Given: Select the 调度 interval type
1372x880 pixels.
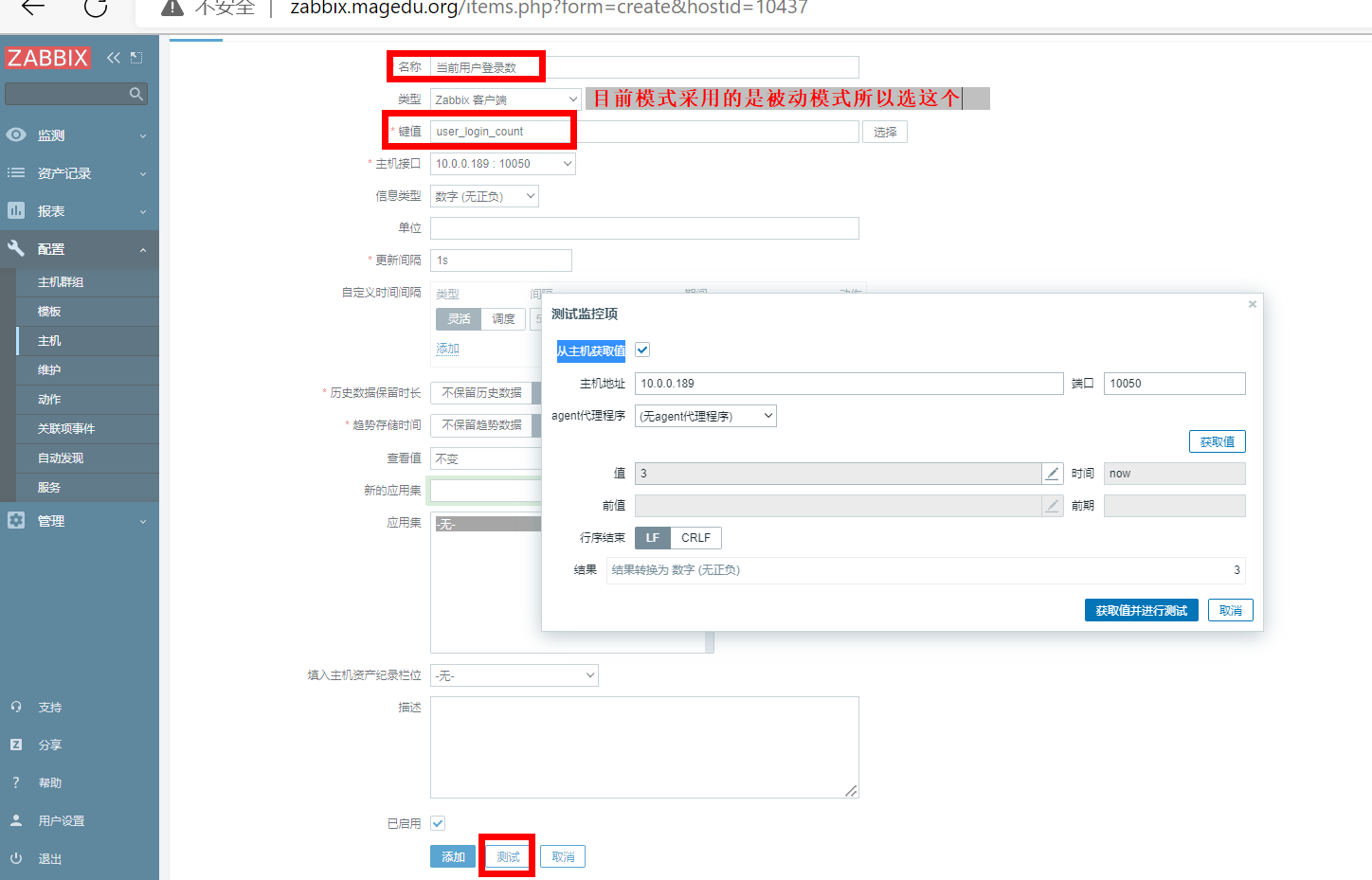Looking at the screenshot, I should point(503,318).
